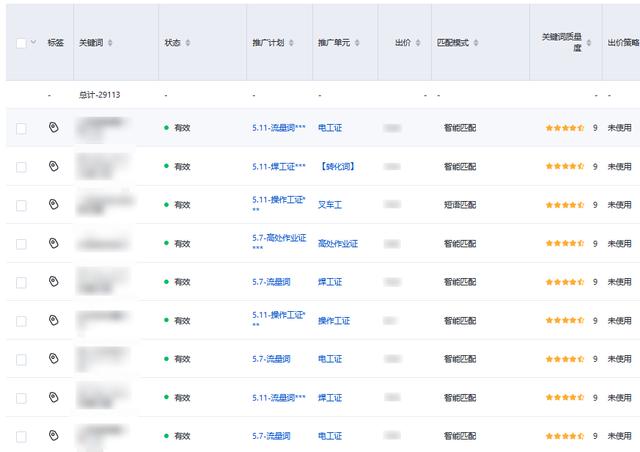
Task: Open the 电工证 unit in the 5.11-流量词 row
Action: click(x=330, y=128)
